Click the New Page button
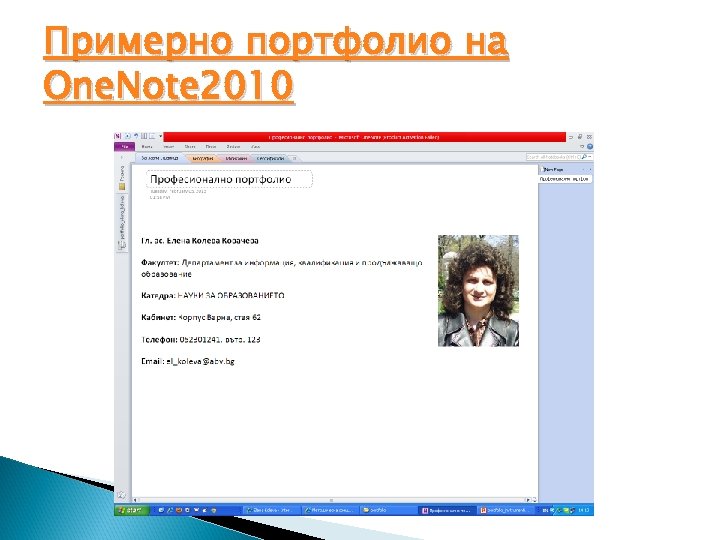The height and width of the screenshot is (540, 720). (554, 169)
